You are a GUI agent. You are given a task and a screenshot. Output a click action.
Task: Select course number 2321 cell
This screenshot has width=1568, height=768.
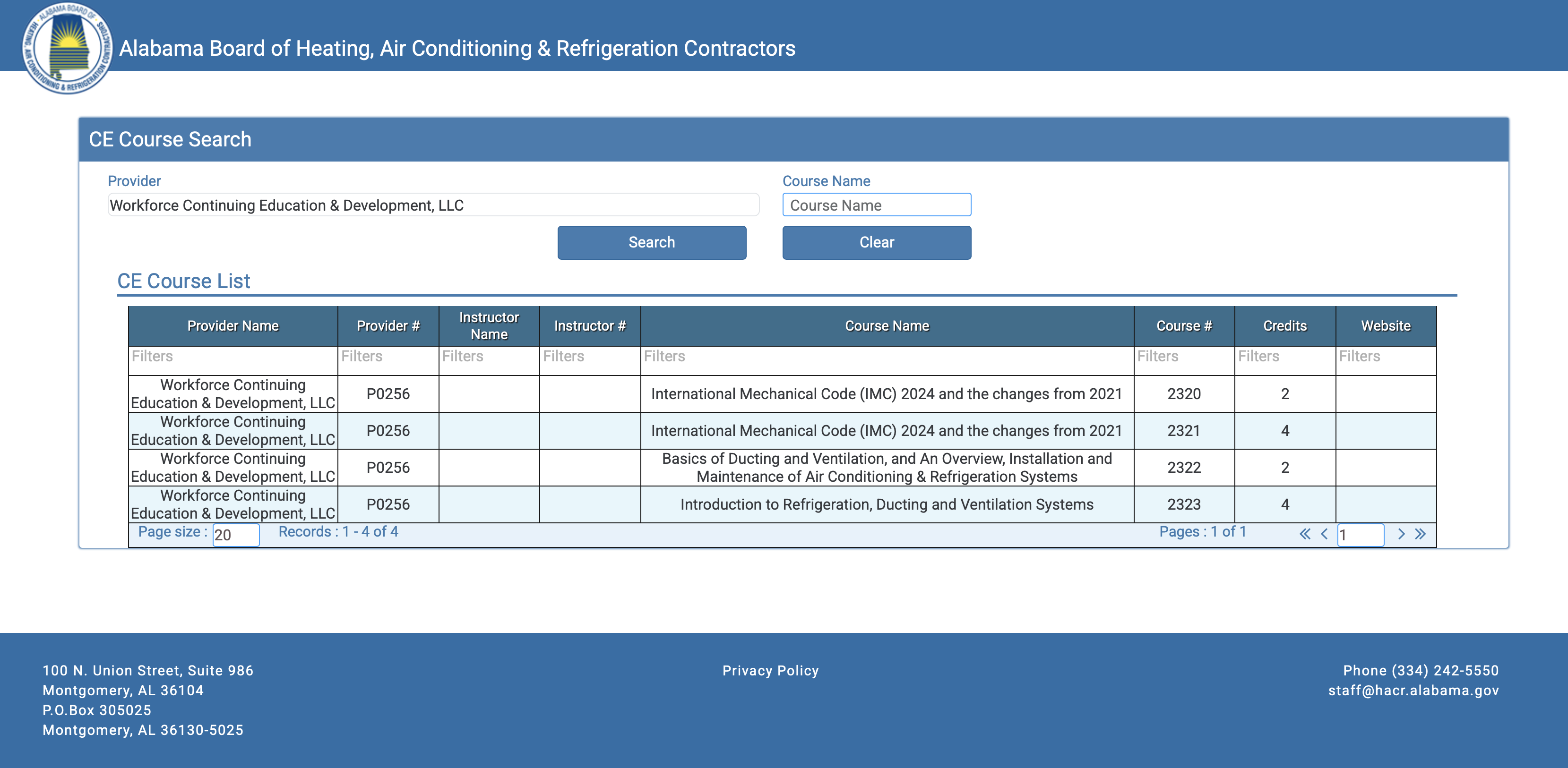click(x=1184, y=431)
